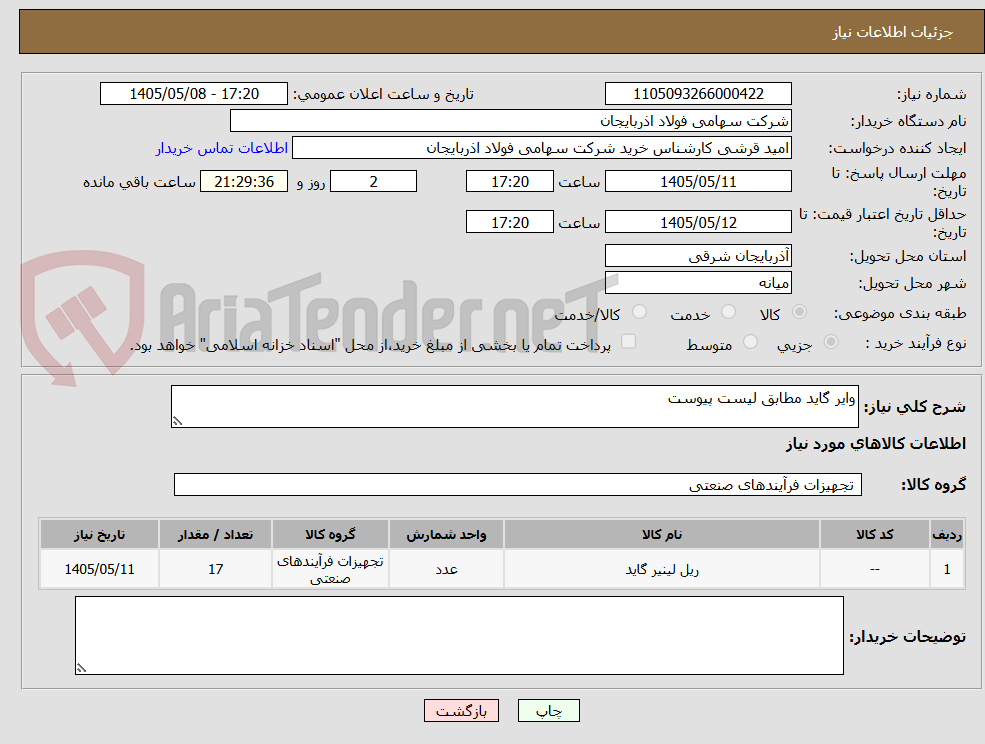
Task: Select the متوسط purchase type radio
Action: pyautogui.click(x=750, y=342)
